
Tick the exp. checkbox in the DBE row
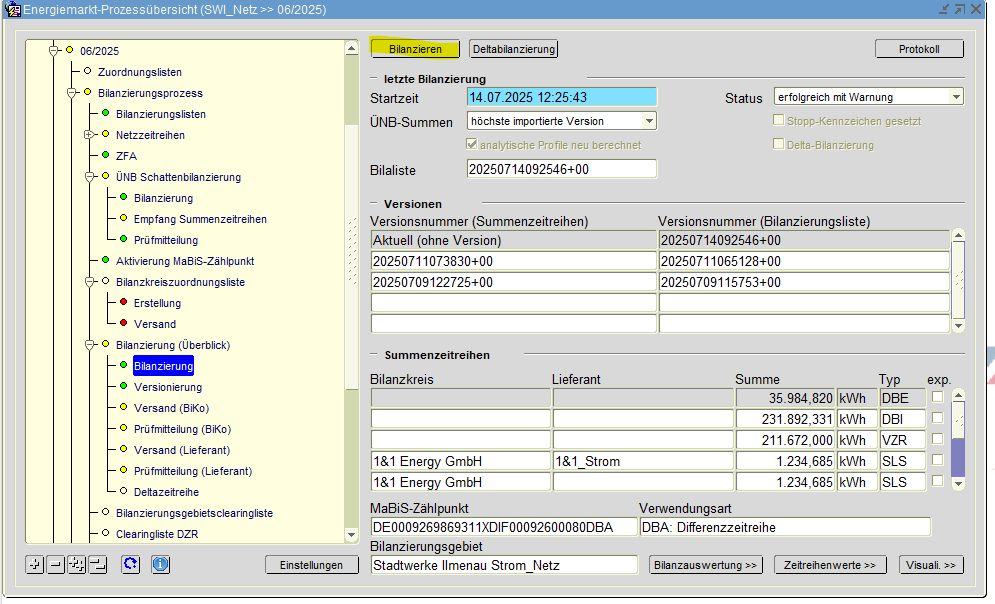(938, 397)
